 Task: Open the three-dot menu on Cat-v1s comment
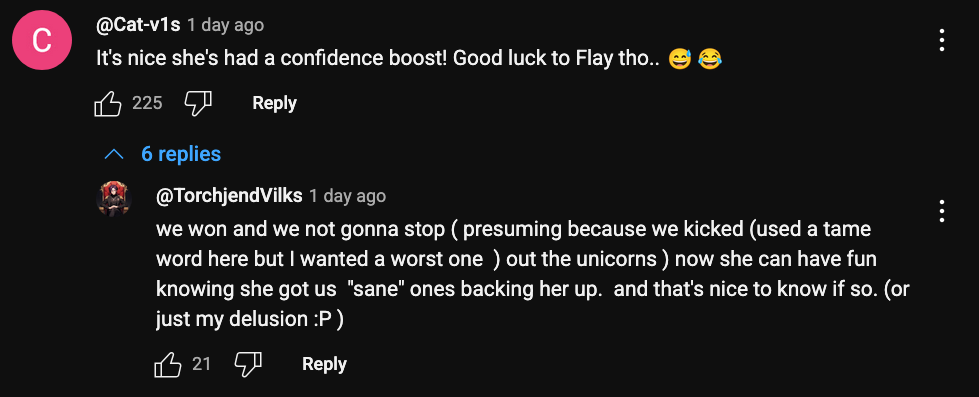pyautogui.click(x=942, y=41)
